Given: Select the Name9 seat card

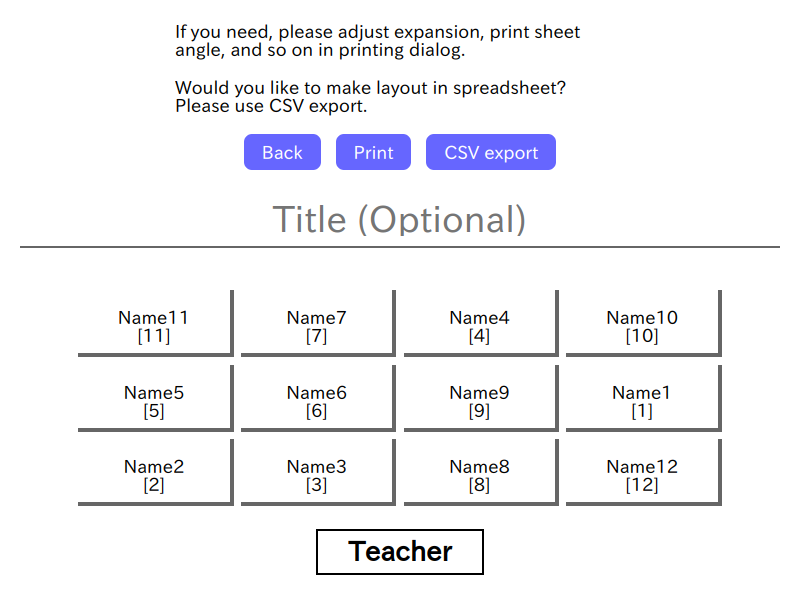Looking at the screenshot, I should [481, 398].
